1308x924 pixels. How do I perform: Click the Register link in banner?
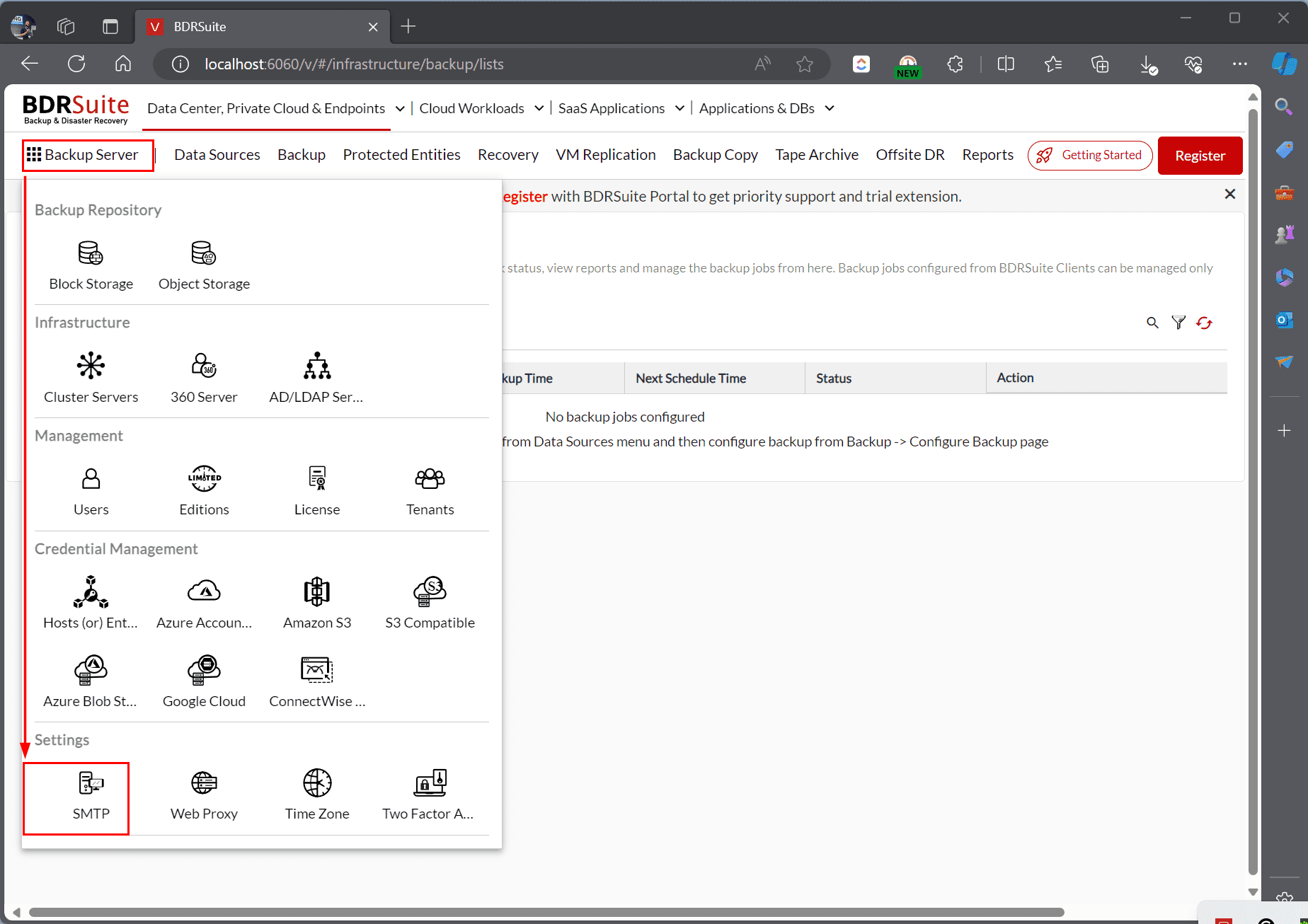[525, 197]
